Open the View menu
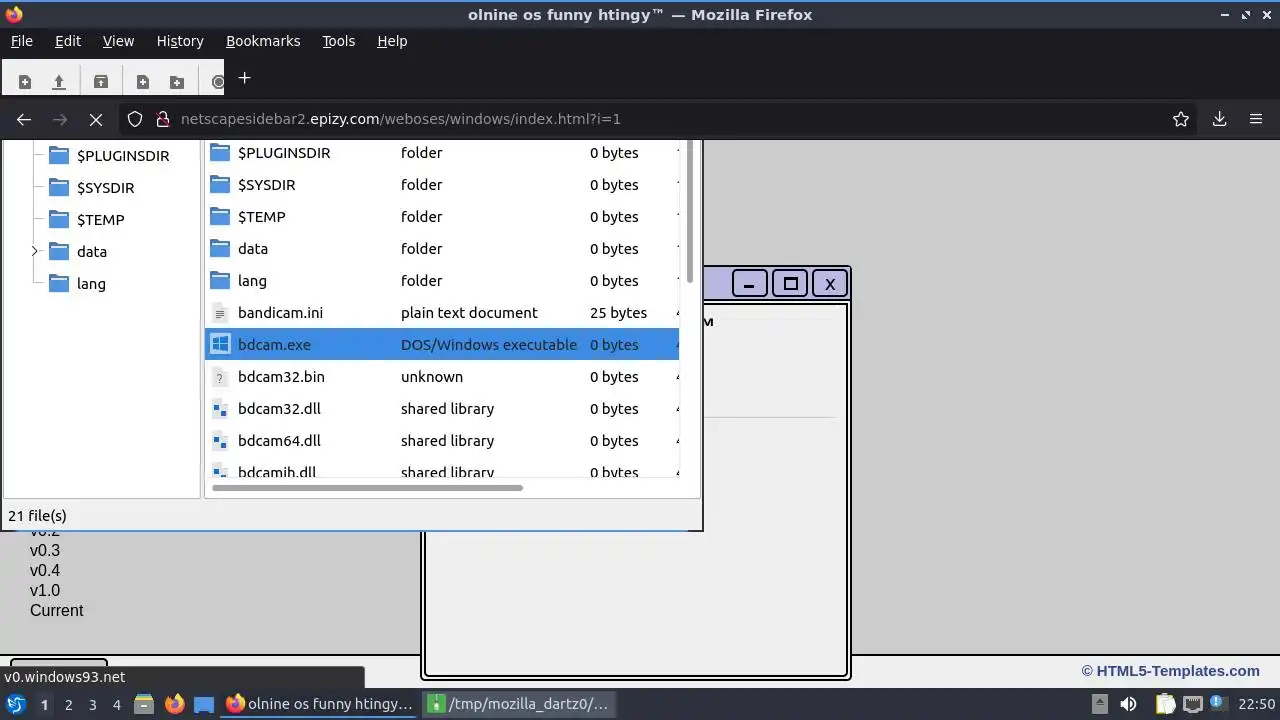Viewport: 1280px width, 720px height. (x=118, y=41)
